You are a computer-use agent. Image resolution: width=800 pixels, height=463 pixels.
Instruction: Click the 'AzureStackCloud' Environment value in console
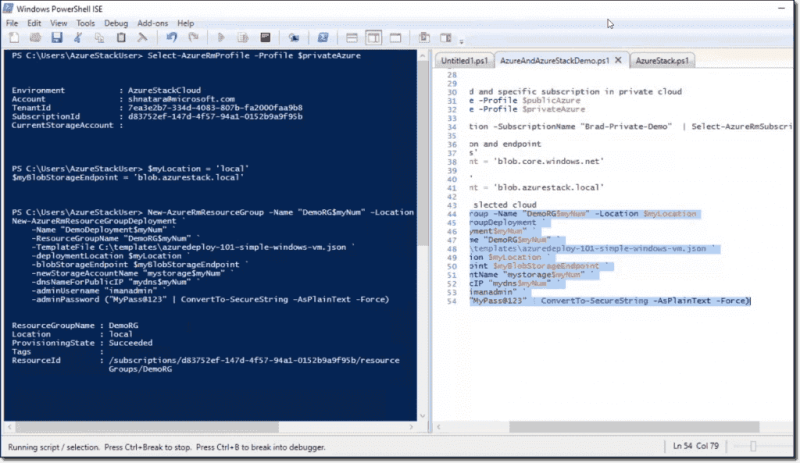coord(164,90)
